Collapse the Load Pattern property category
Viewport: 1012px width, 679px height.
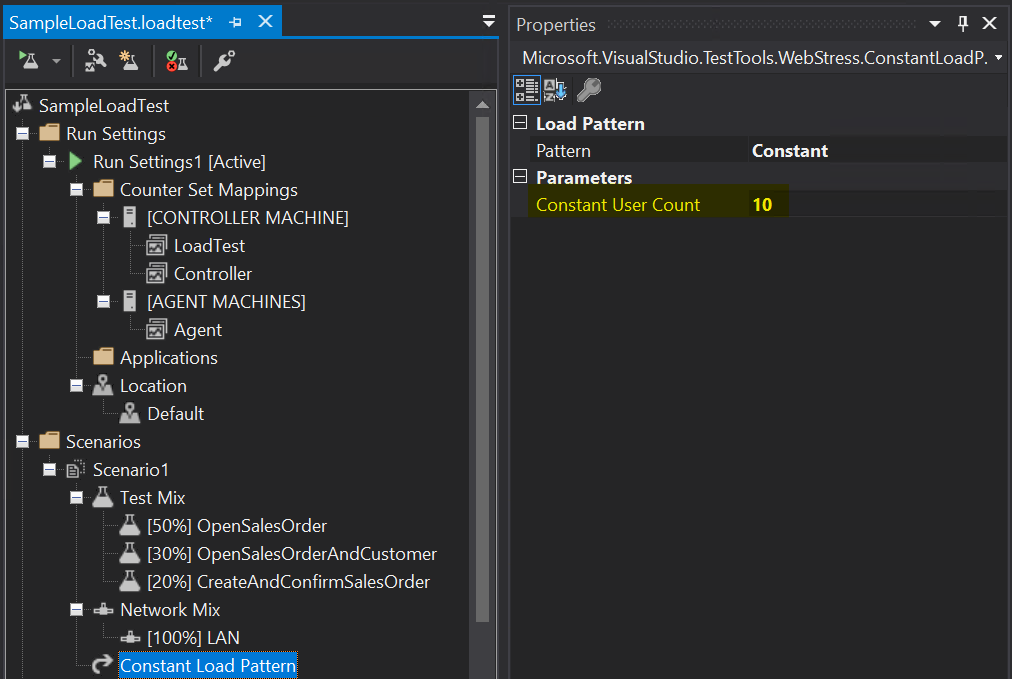pyautogui.click(x=520, y=123)
